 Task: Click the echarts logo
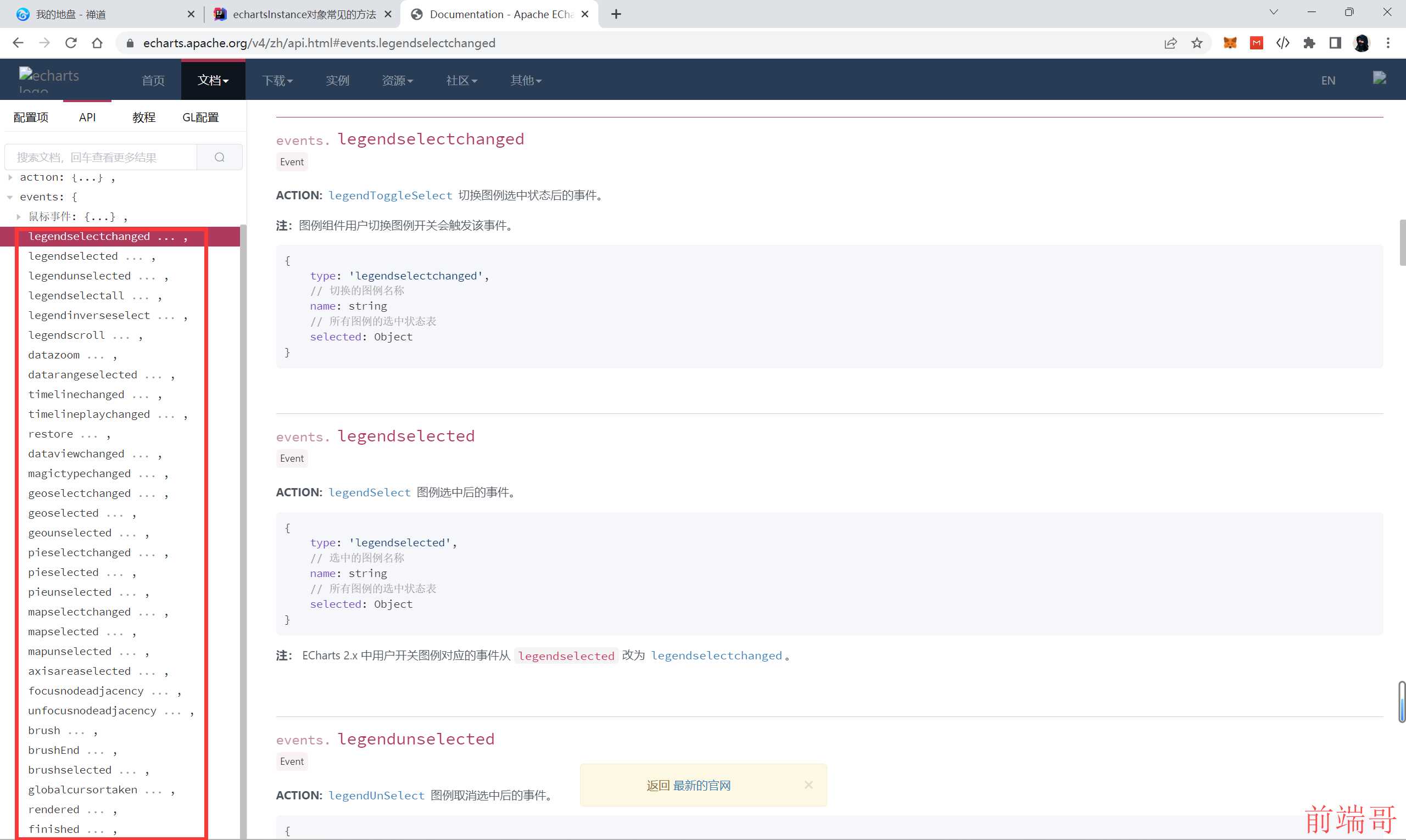49,80
